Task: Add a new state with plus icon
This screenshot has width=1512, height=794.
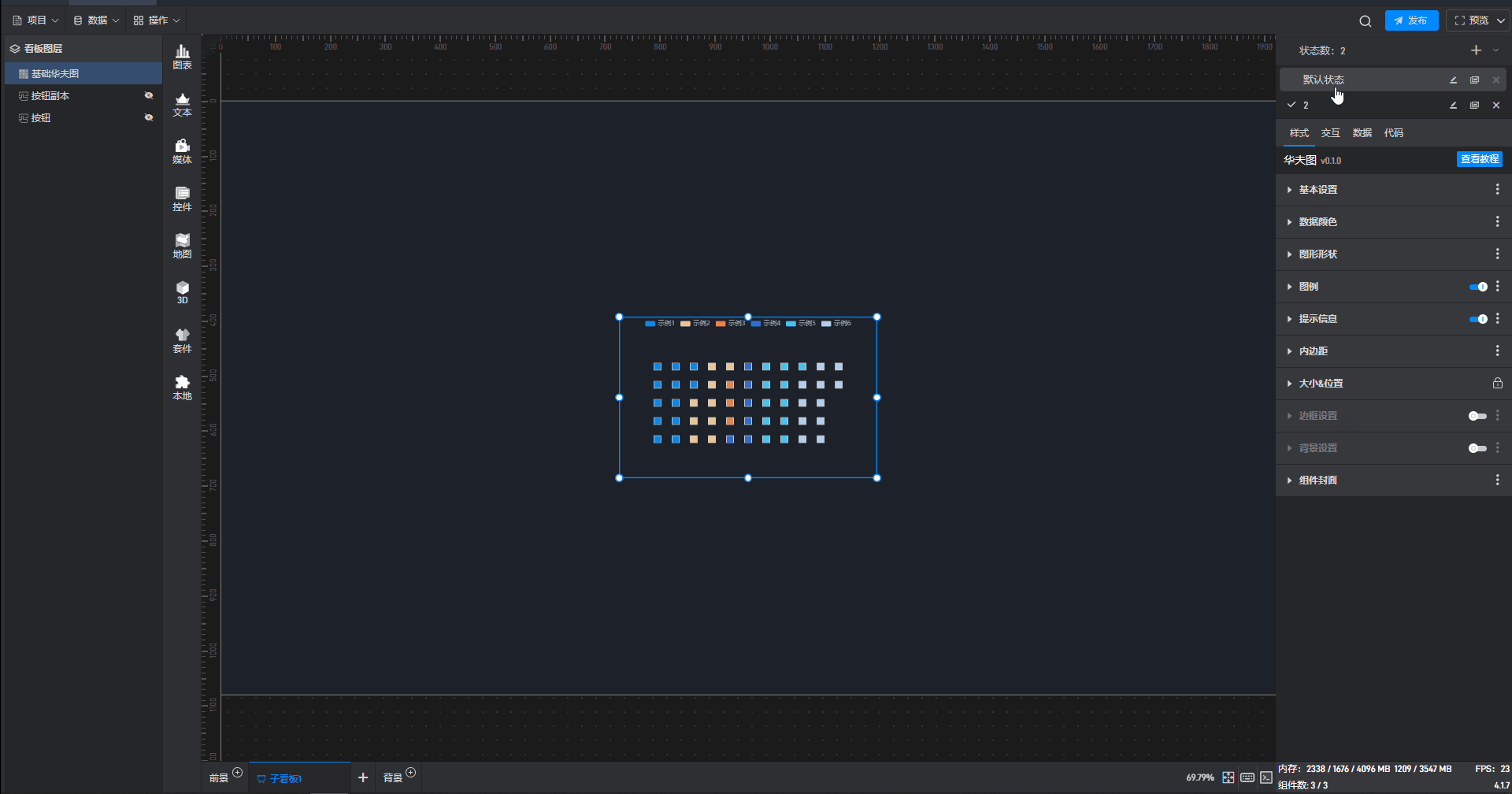Action: 1475,50
